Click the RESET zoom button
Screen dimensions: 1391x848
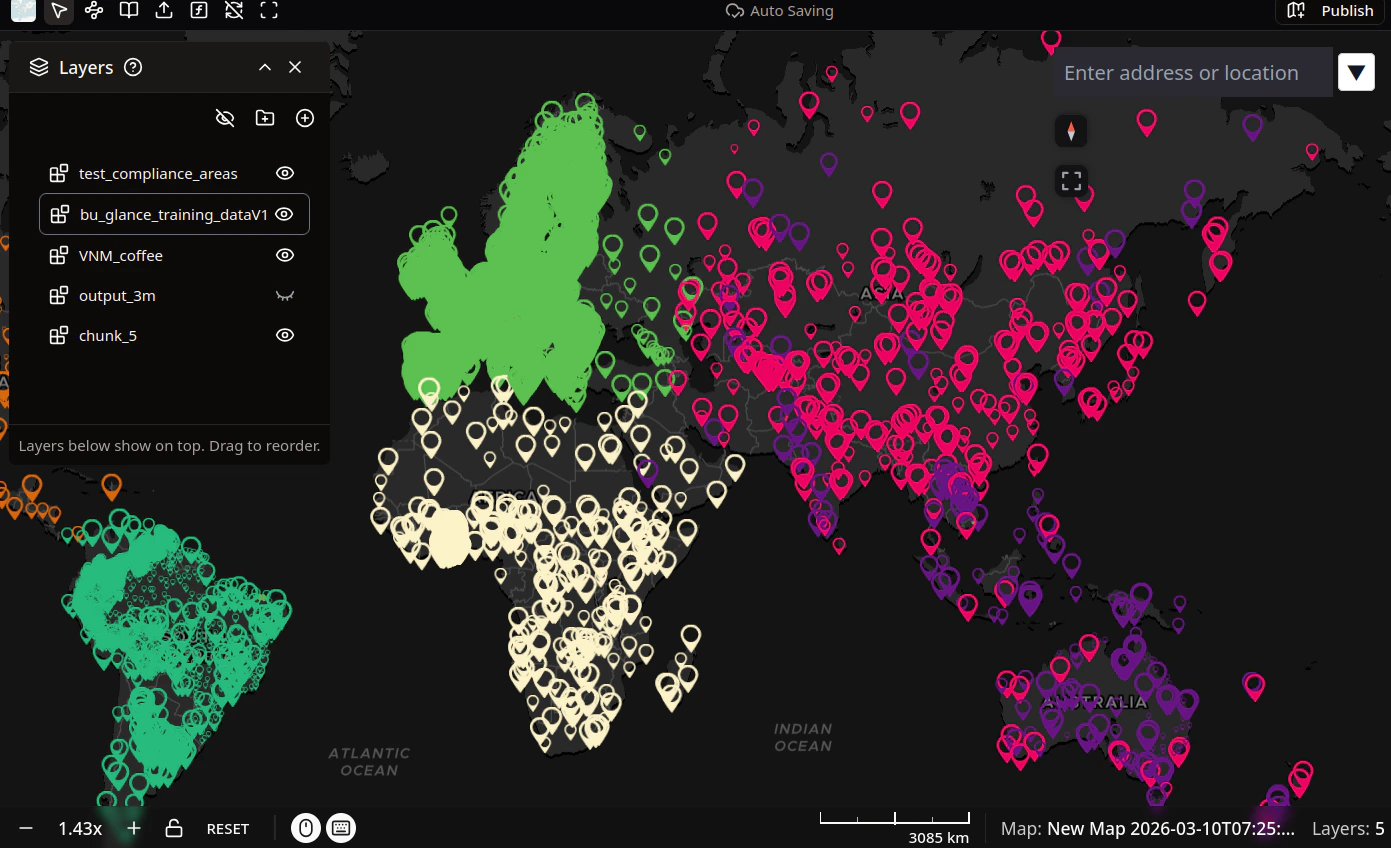[228, 829]
